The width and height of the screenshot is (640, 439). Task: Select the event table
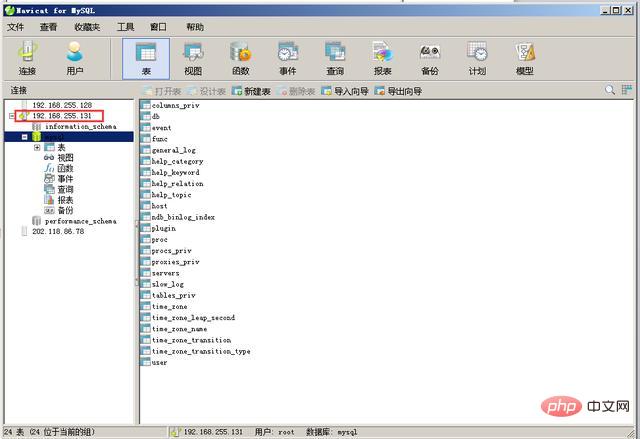click(x=162, y=128)
